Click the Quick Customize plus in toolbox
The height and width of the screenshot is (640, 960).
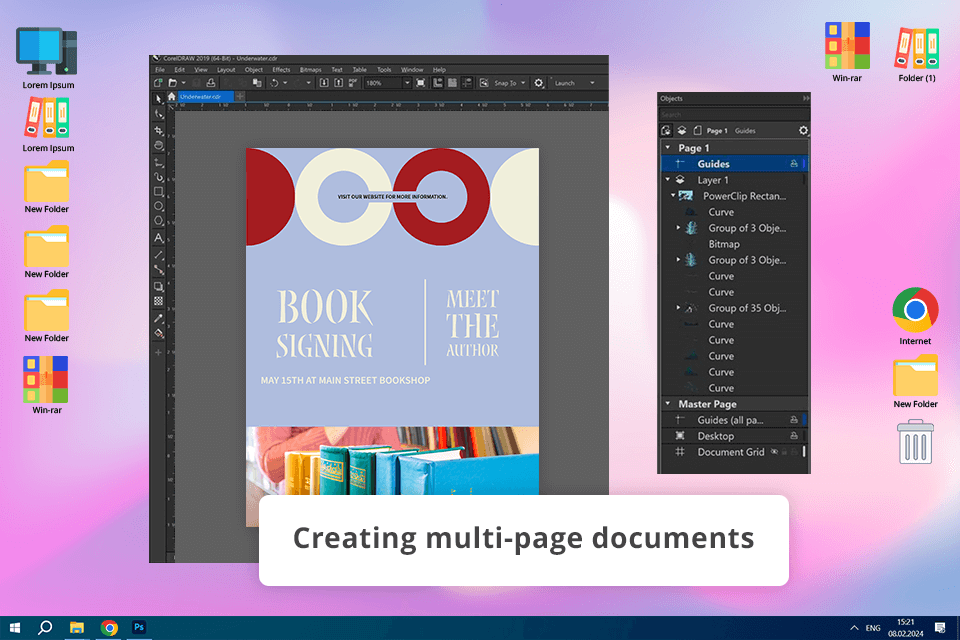coord(158,353)
